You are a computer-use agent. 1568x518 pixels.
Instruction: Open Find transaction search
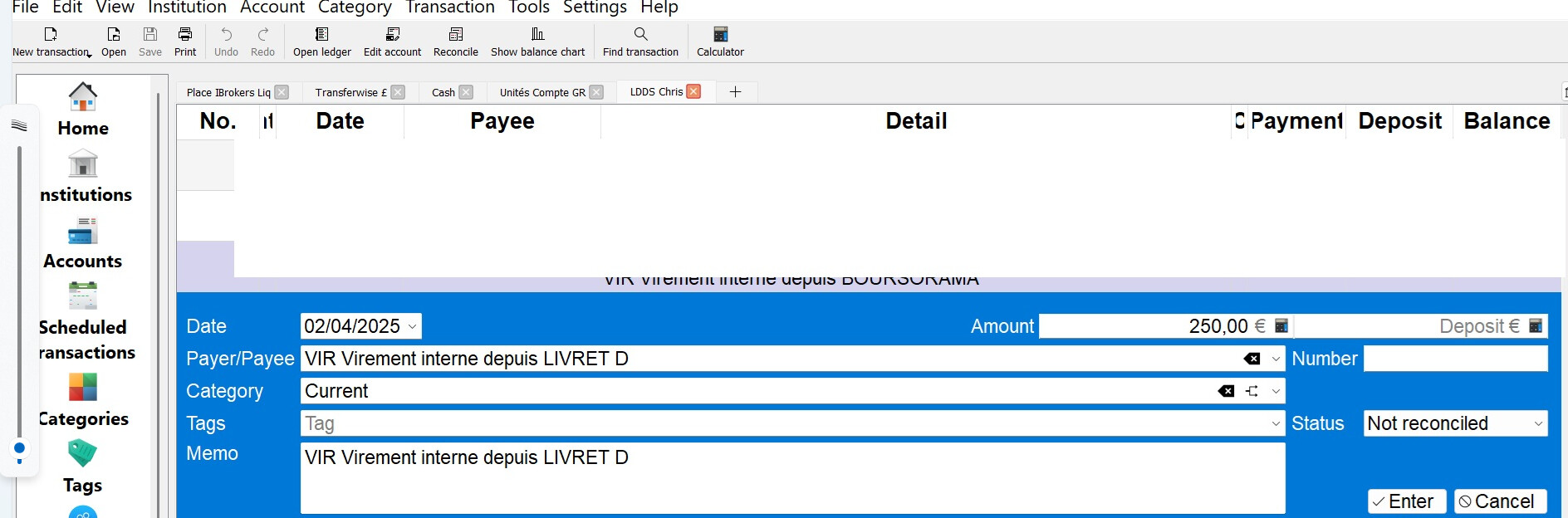coord(640,34)
